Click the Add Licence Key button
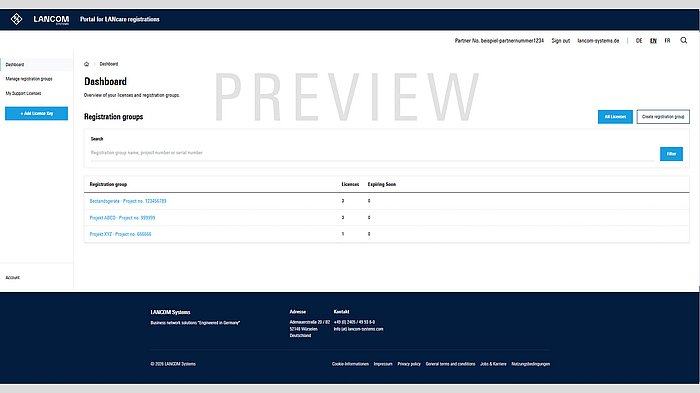The image size is (700, 393). point(37,113)
